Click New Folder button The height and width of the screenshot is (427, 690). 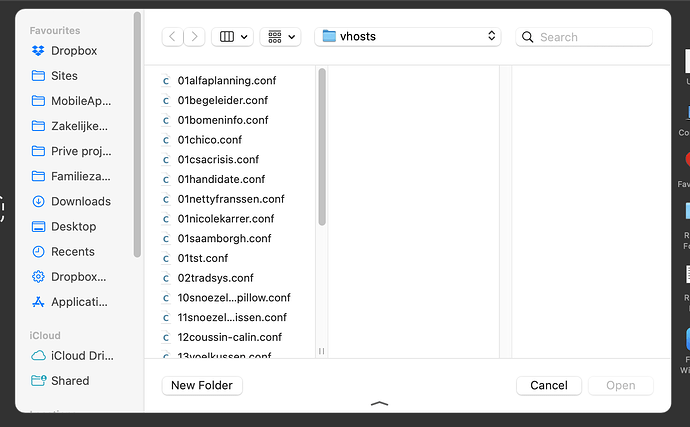[x=202, y=385]
